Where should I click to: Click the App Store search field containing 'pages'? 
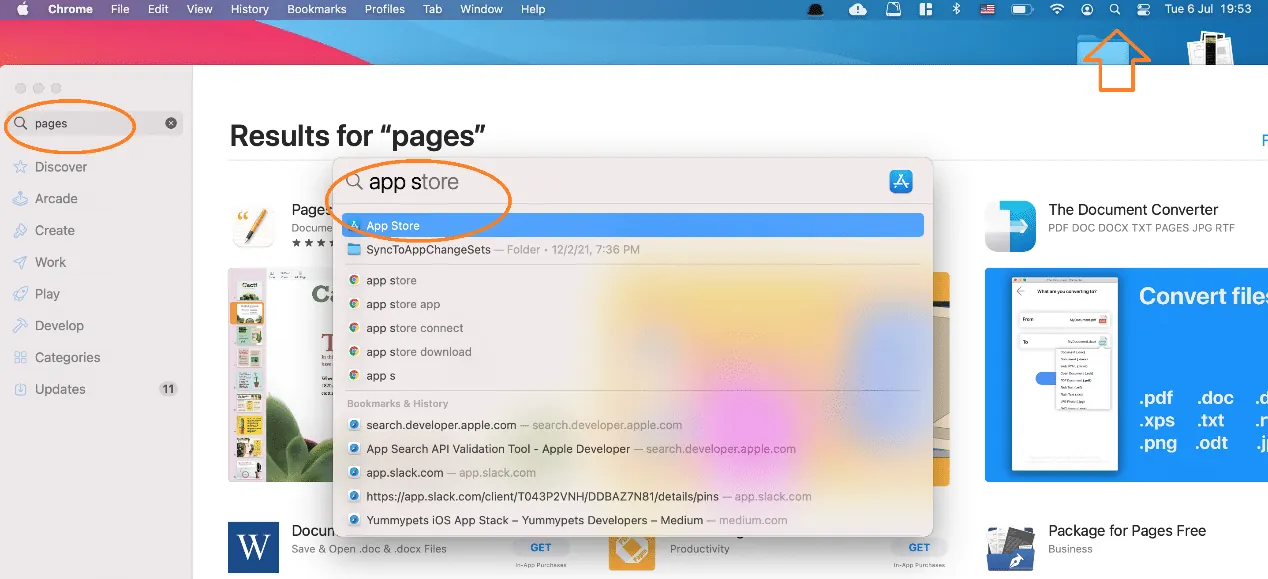point(95,123)
